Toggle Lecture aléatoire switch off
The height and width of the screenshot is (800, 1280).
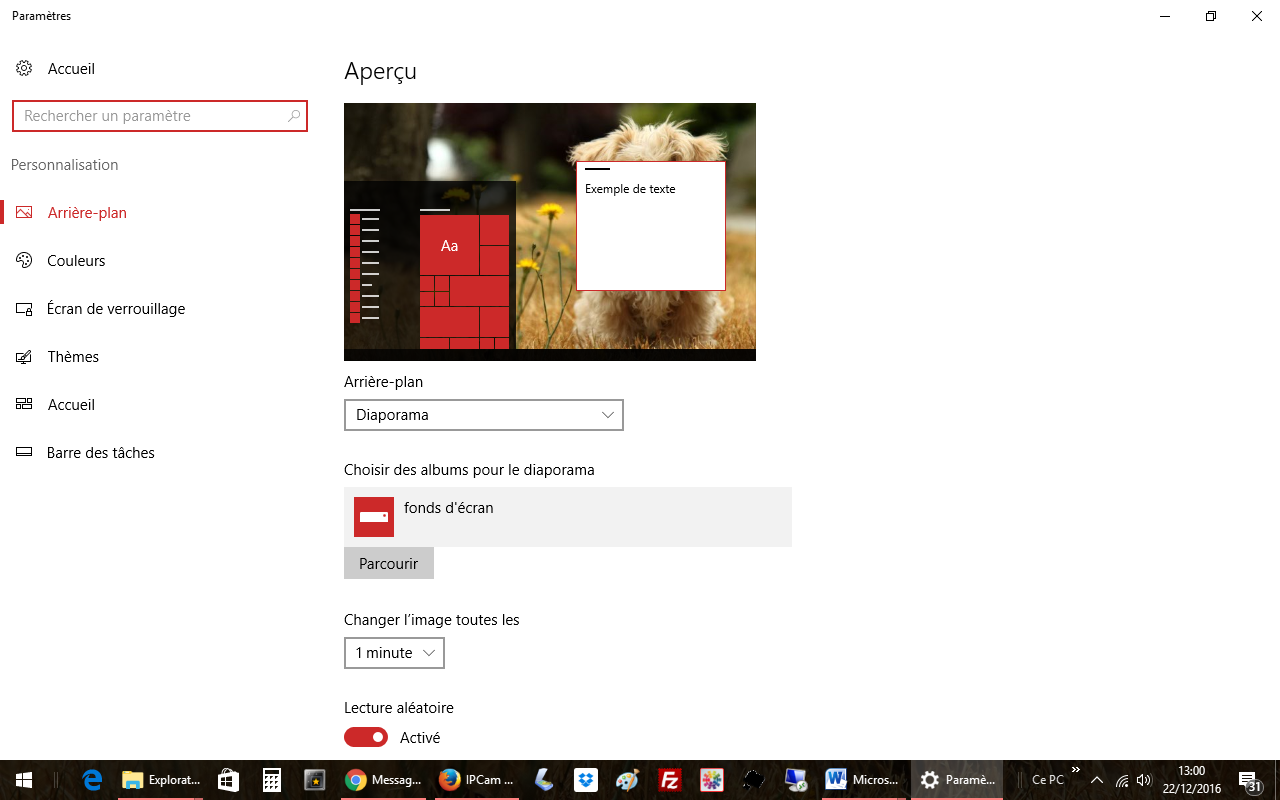click(366, 737)
